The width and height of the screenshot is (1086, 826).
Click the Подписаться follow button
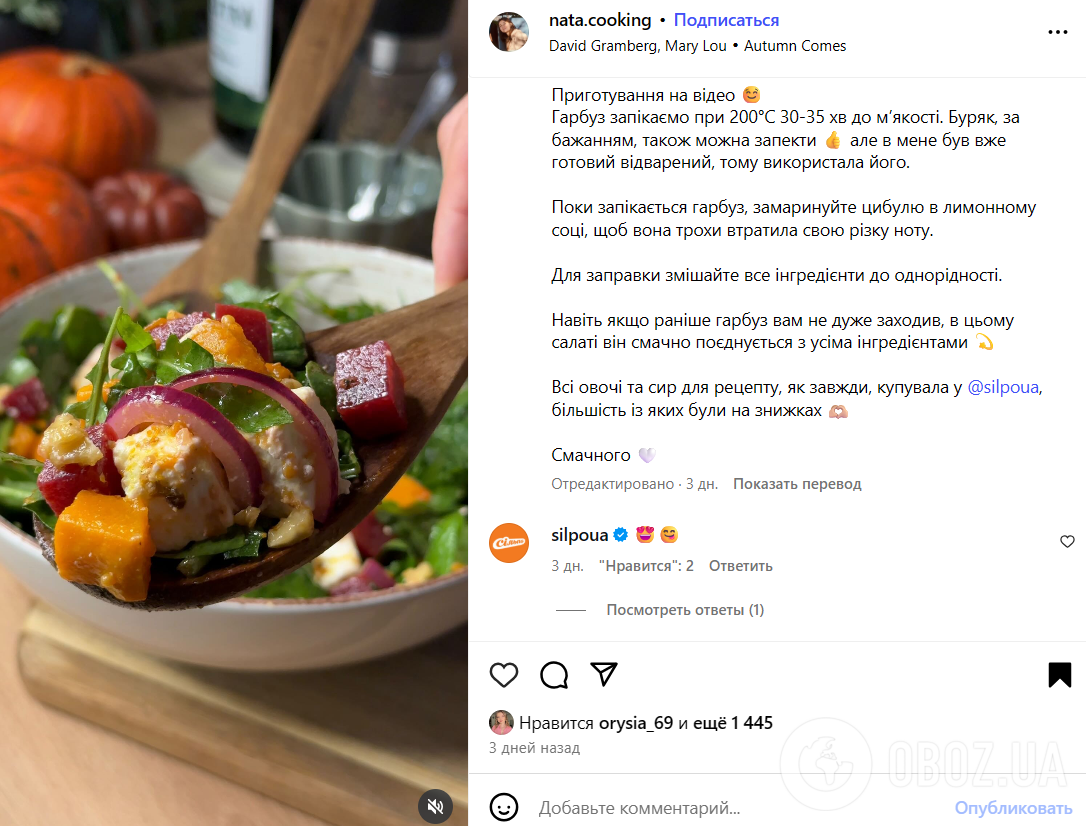coord(726,20)
